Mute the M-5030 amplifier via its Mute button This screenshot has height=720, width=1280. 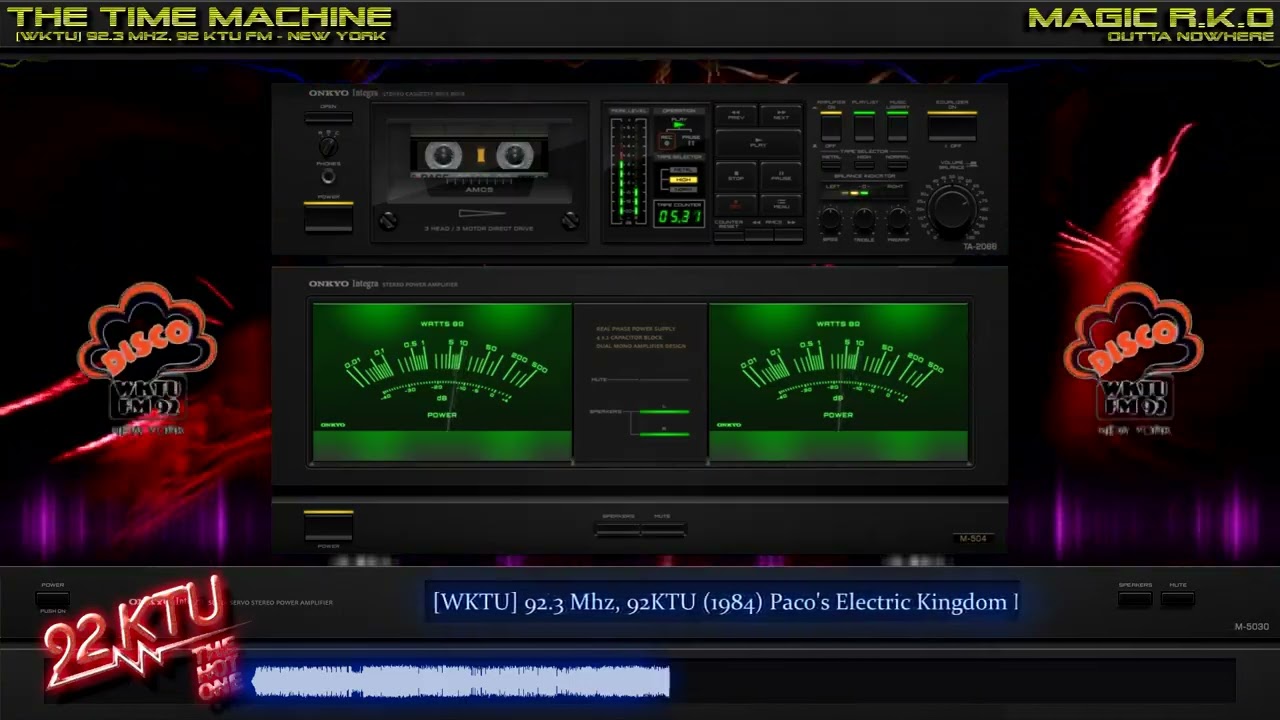[1178, 599]
